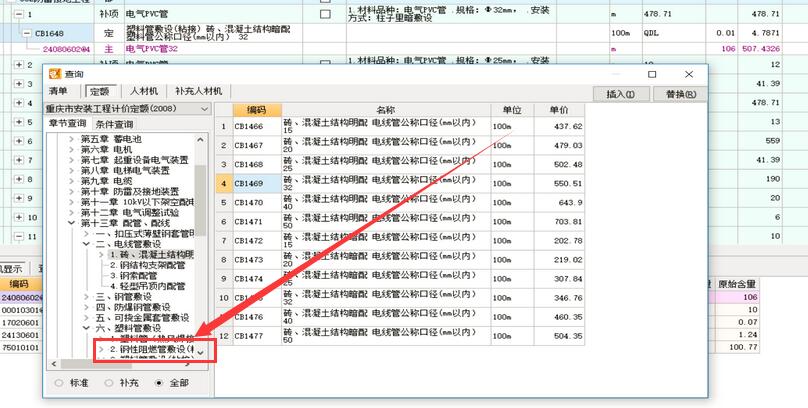Screen dimensions: 808x408
Task: Expand row 5 in the background list
Action: [x=19, y=122]
